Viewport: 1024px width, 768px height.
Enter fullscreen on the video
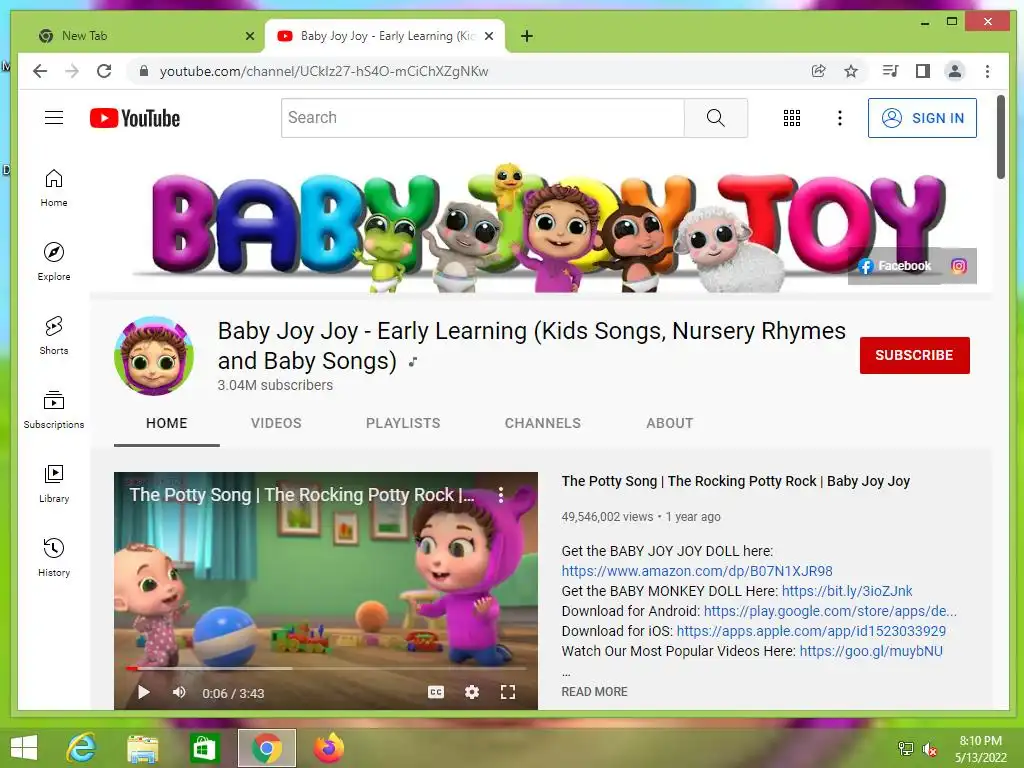pyautogui.click(x=507, y=692)
